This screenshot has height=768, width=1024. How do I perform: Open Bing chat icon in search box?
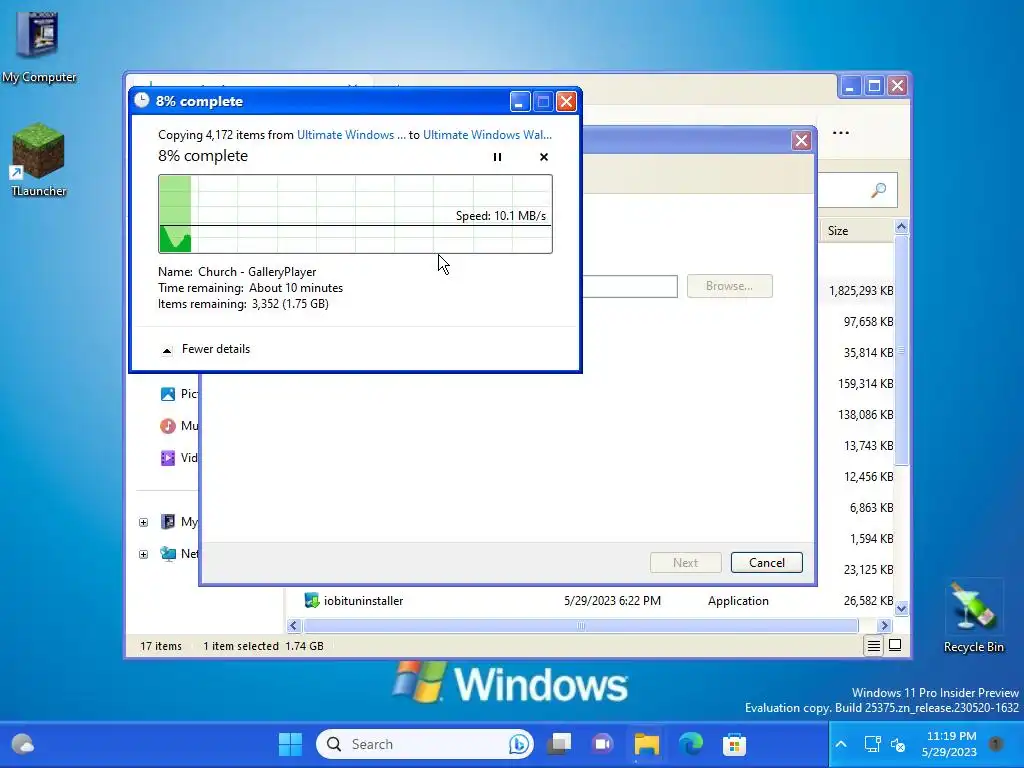coord(519,744)
